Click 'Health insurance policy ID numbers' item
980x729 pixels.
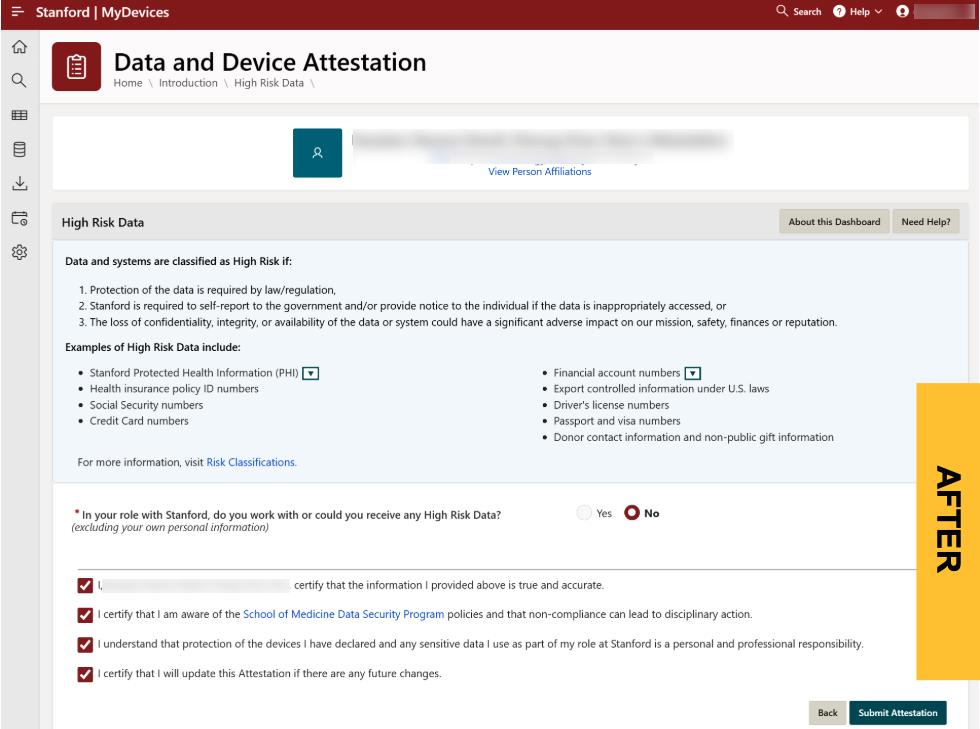(x=174, y=389)
